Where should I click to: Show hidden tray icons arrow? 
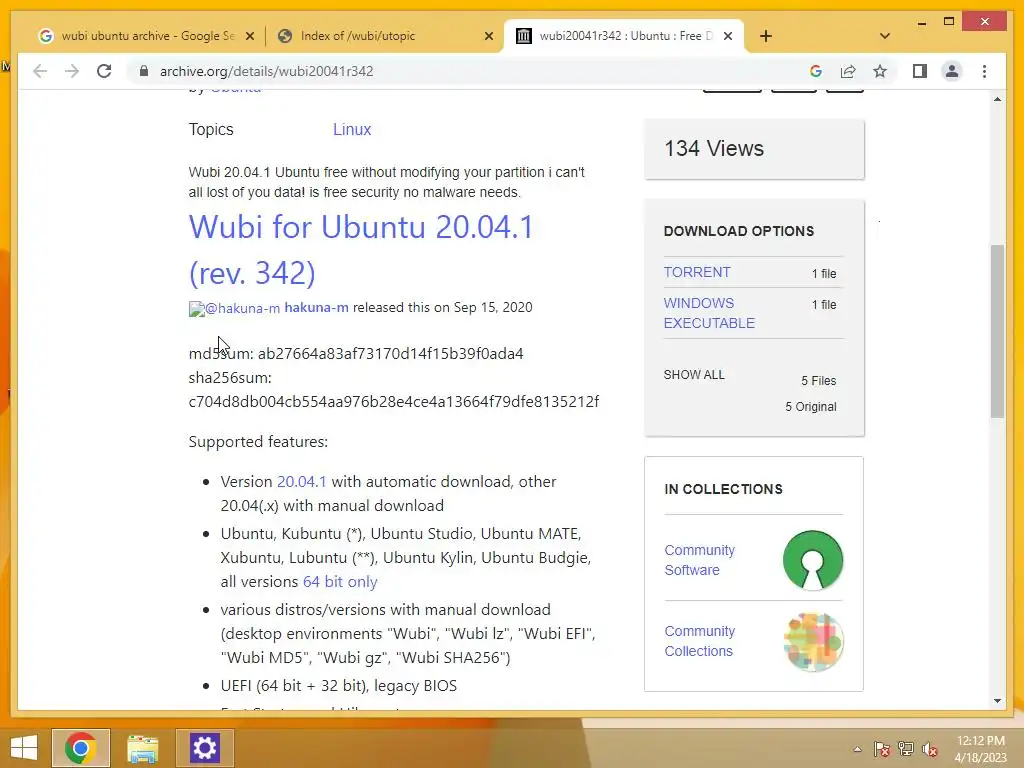point(857,749)
